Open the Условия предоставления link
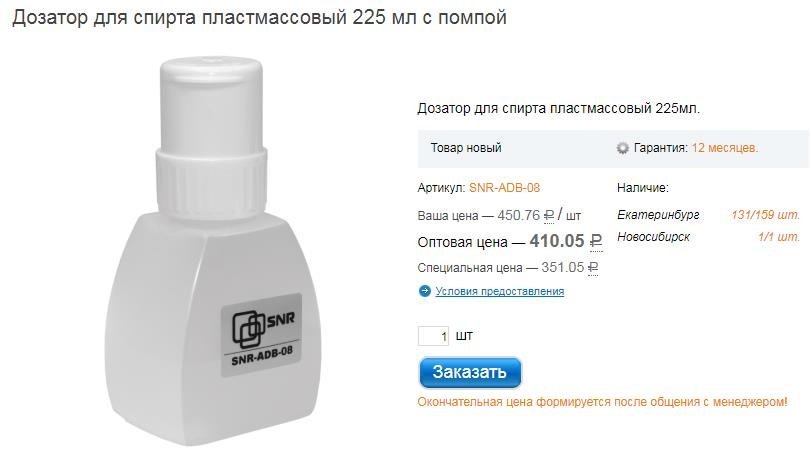 click(500, 291)
